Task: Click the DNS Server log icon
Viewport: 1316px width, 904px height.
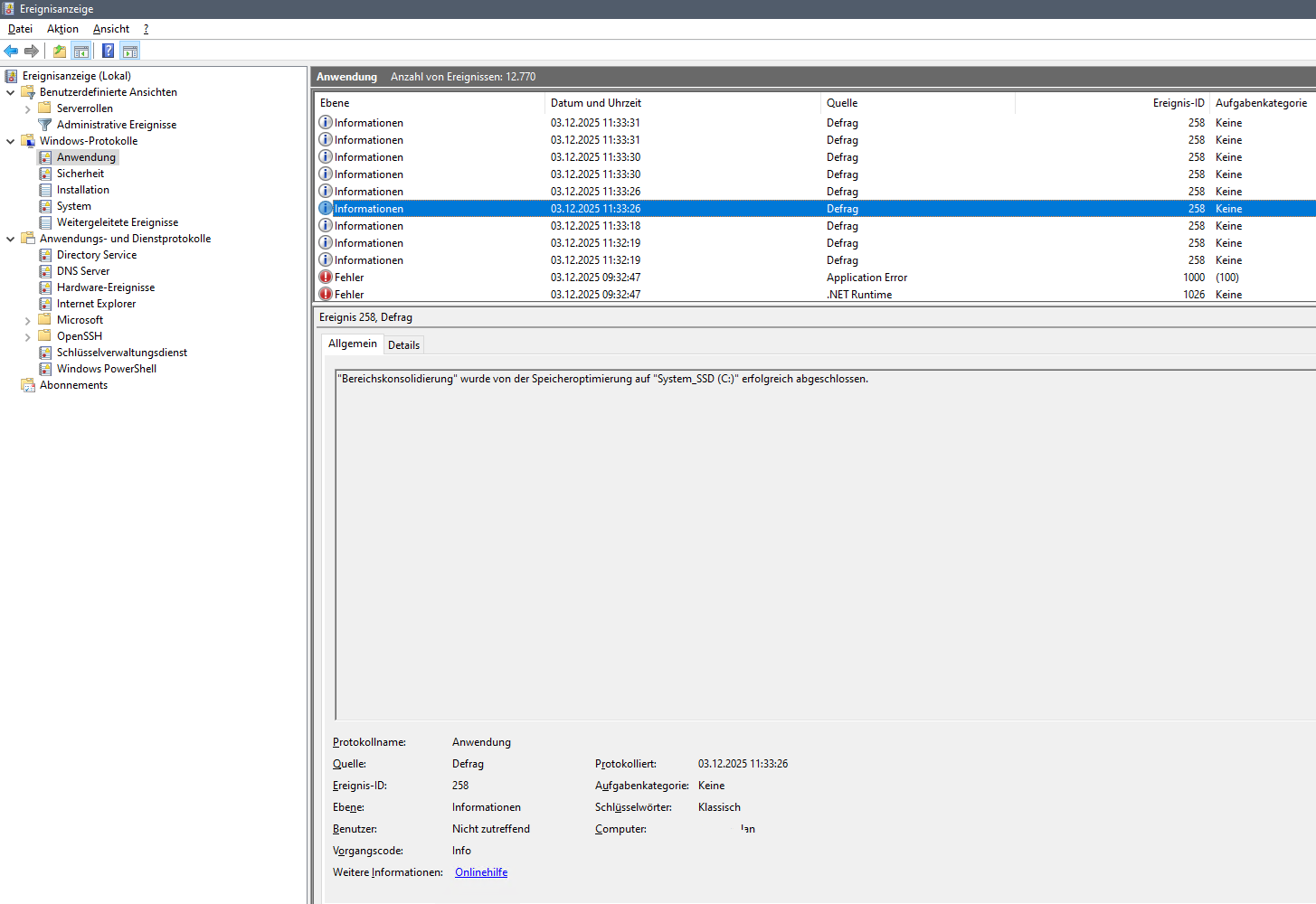Action: [45, 271]
